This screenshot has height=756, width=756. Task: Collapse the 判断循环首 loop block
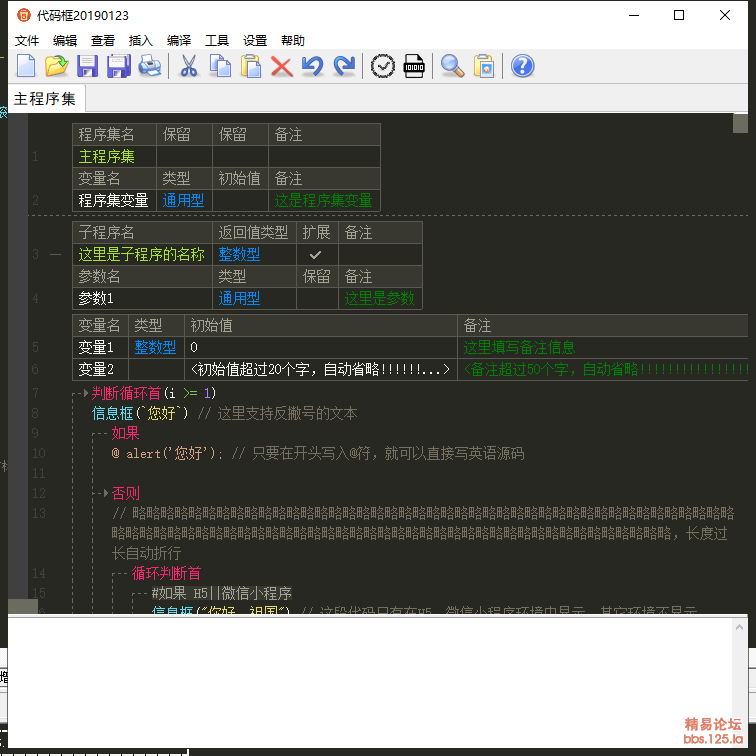pyautogui.click(x=86, y=393)
